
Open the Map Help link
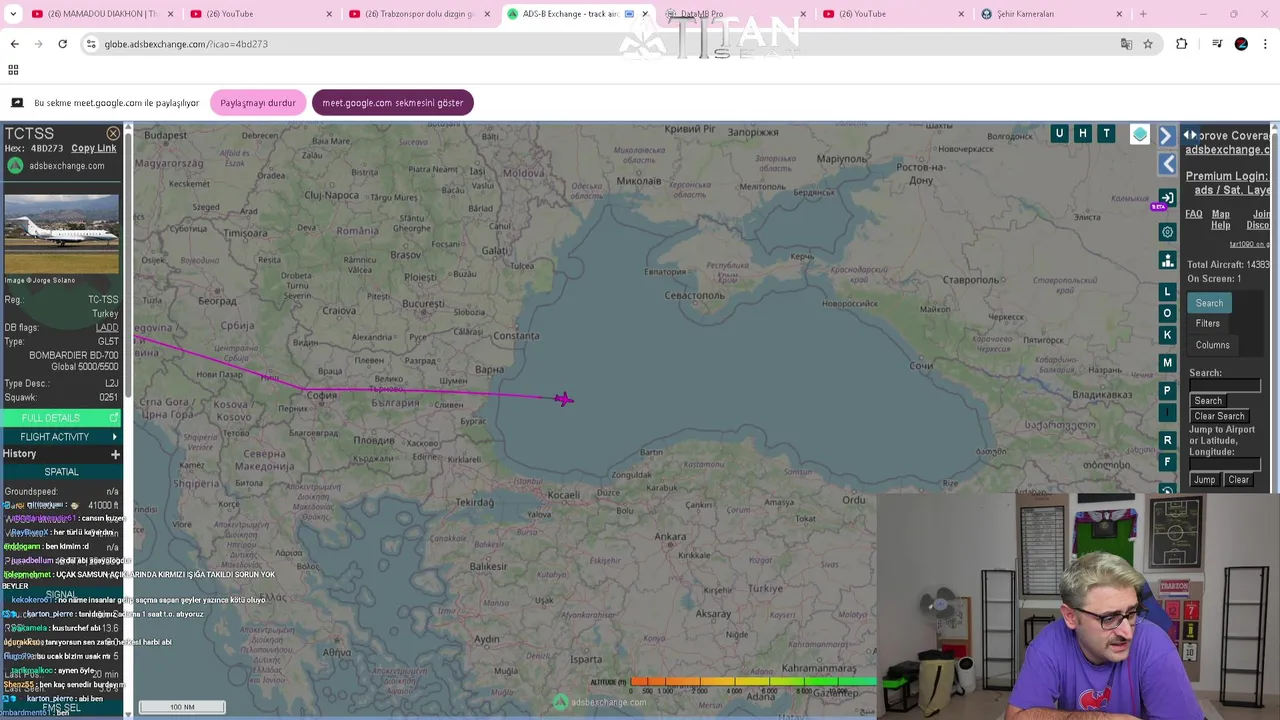pos(1221,219)
